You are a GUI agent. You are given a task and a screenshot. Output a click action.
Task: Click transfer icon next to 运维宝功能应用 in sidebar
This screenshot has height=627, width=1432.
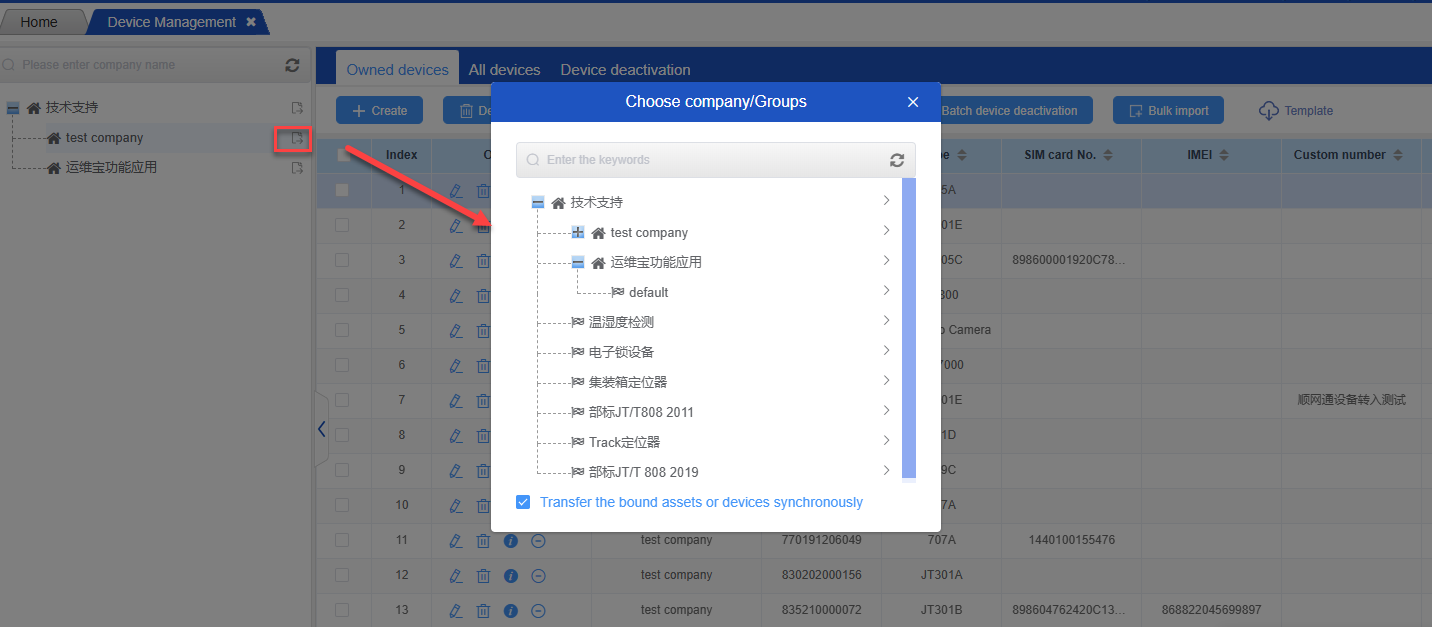296,168
